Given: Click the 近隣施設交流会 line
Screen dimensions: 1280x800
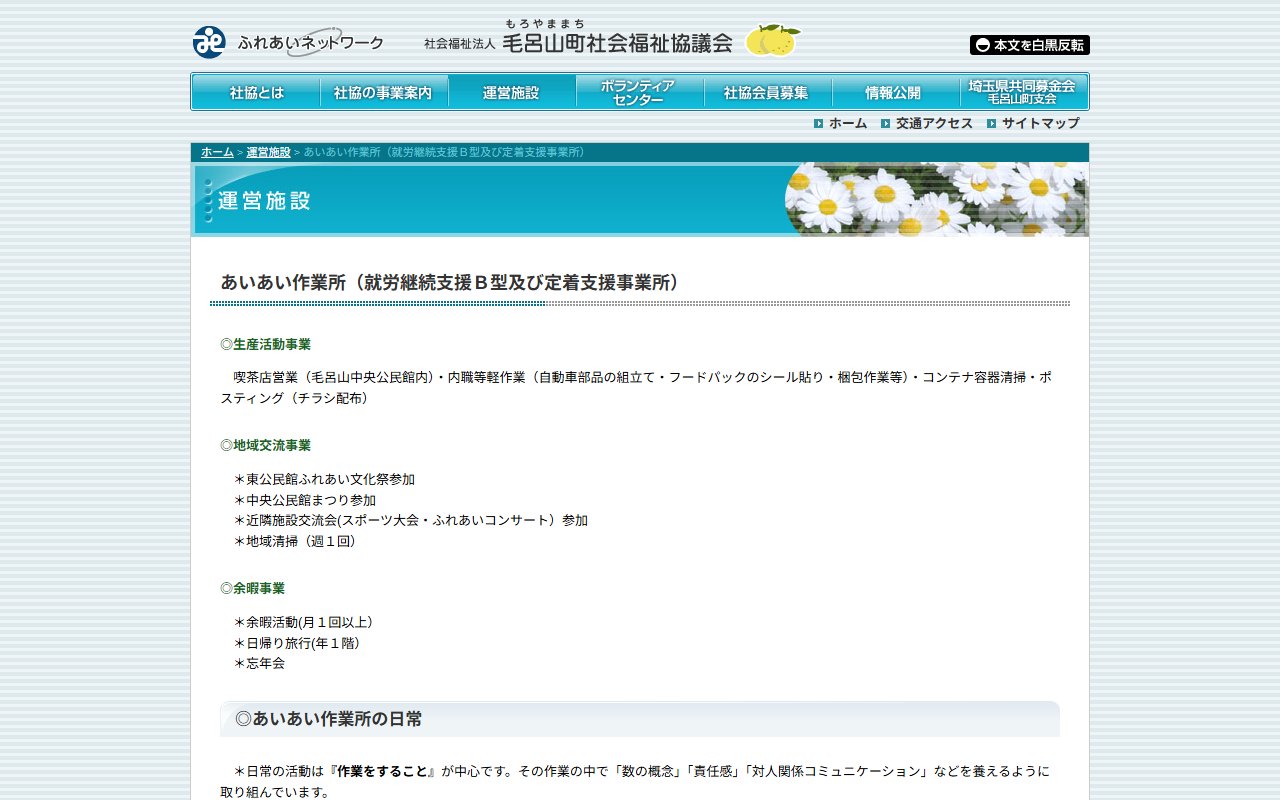Looking at the screenshot, I should [410, 520].
